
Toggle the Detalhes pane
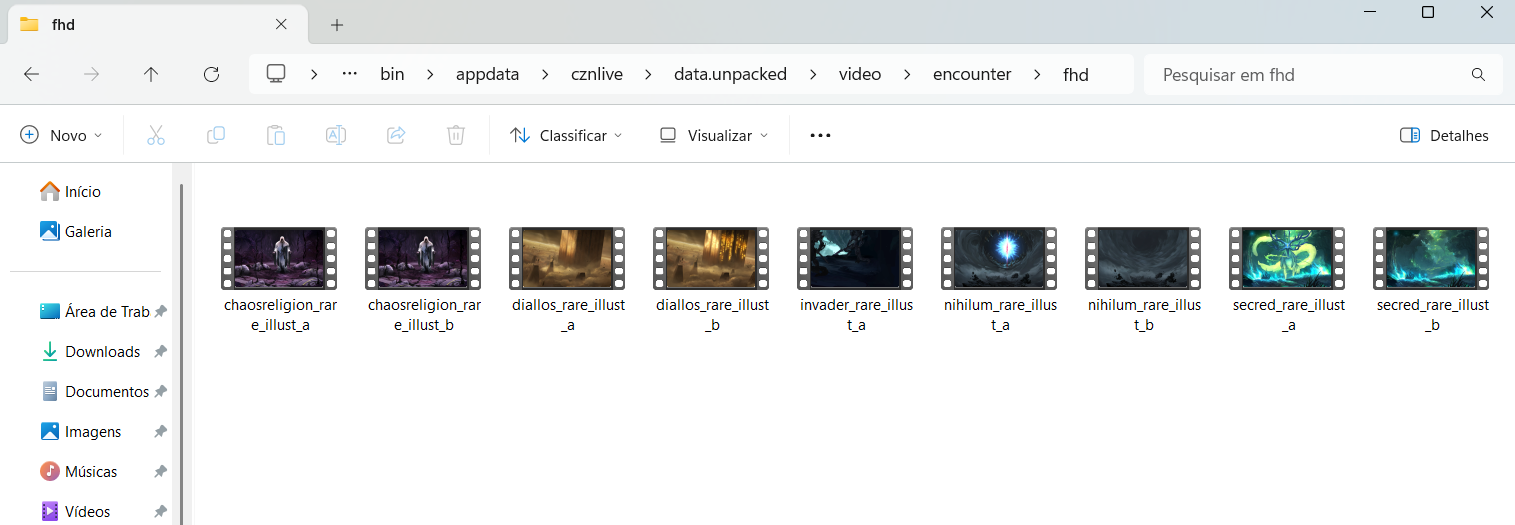point(1444,135)
